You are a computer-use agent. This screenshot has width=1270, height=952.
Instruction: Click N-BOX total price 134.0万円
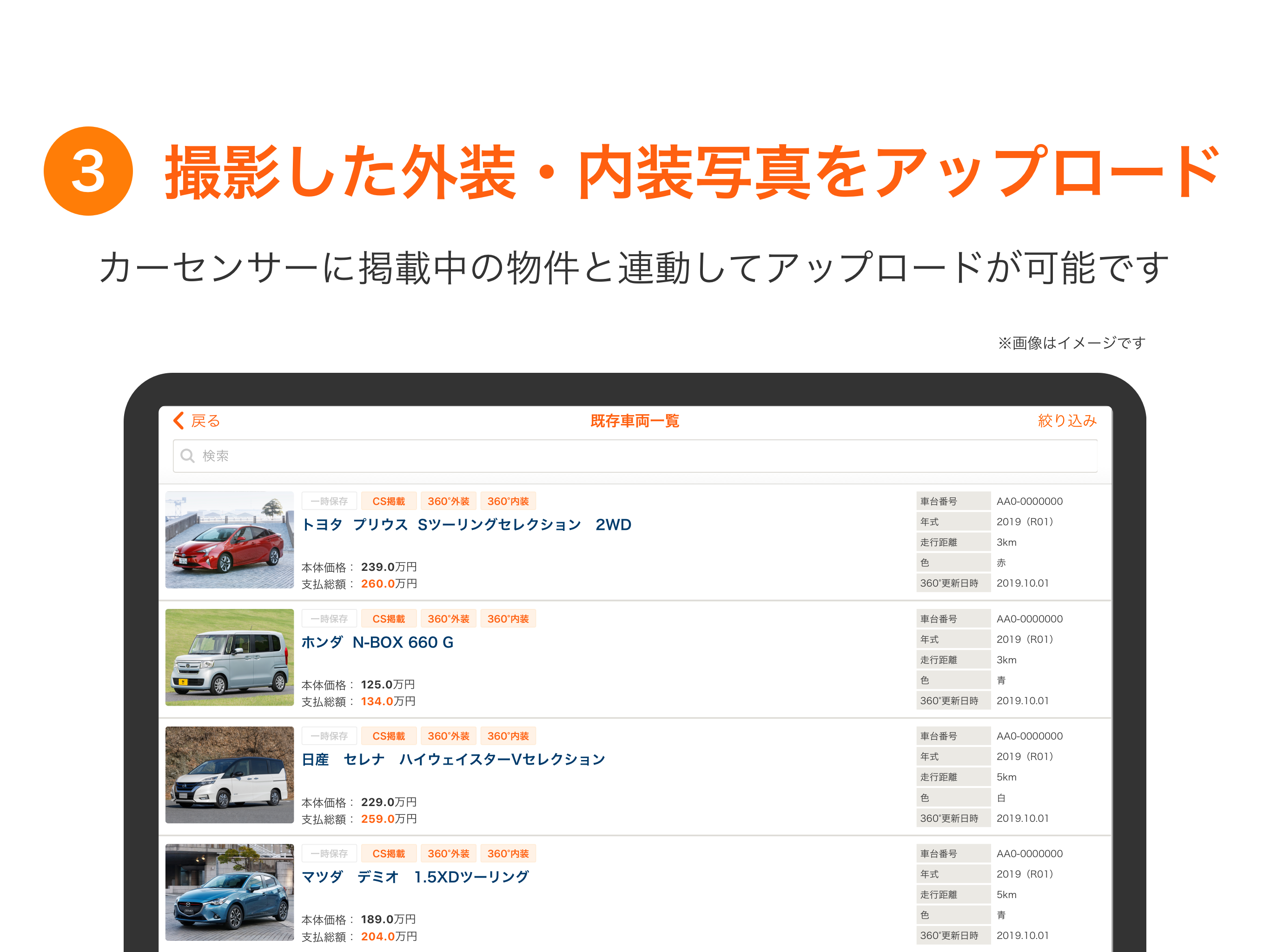click(x=388, y=701)
